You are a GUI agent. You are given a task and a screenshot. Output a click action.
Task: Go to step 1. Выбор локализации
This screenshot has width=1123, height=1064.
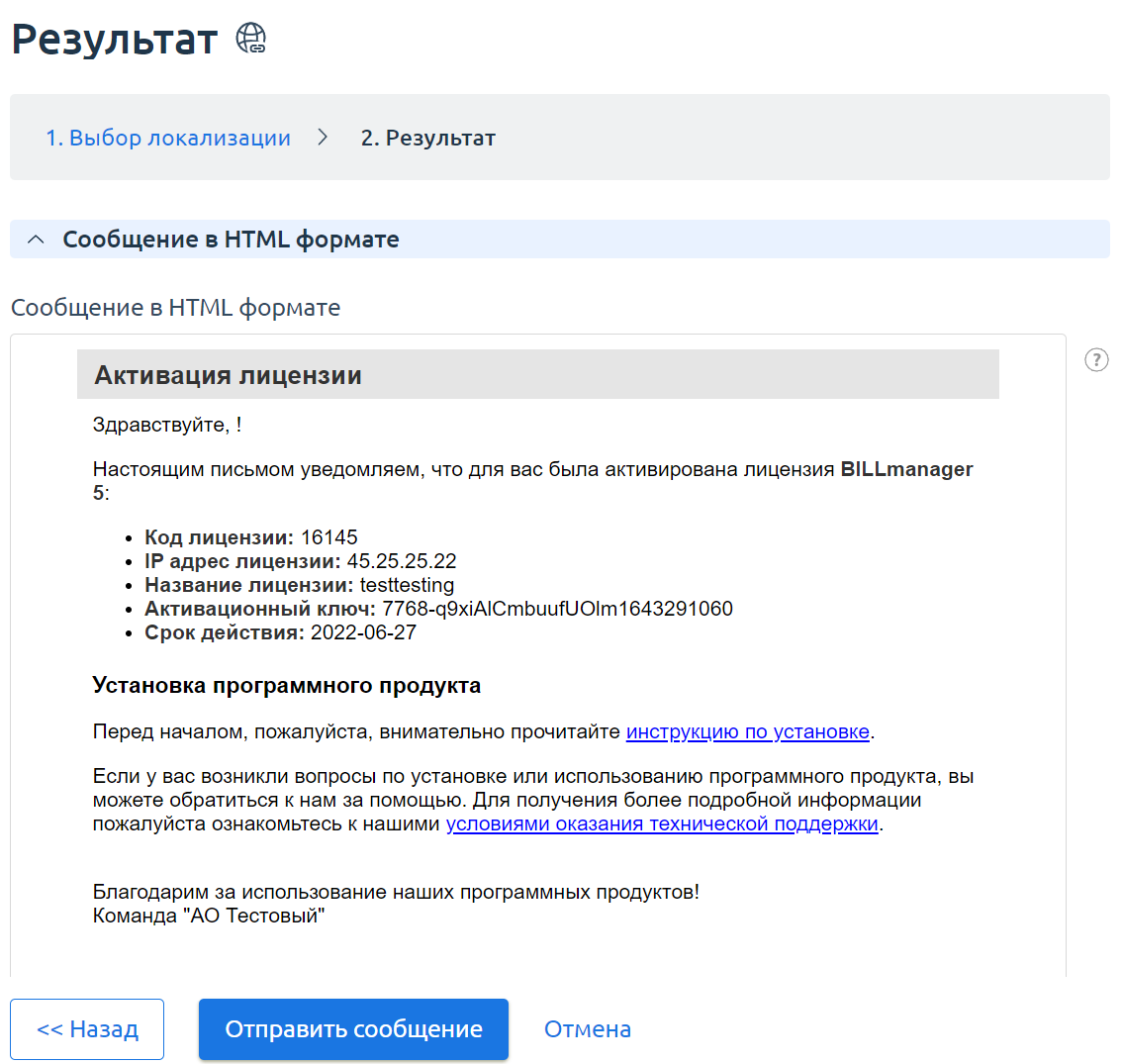point(168,138)
